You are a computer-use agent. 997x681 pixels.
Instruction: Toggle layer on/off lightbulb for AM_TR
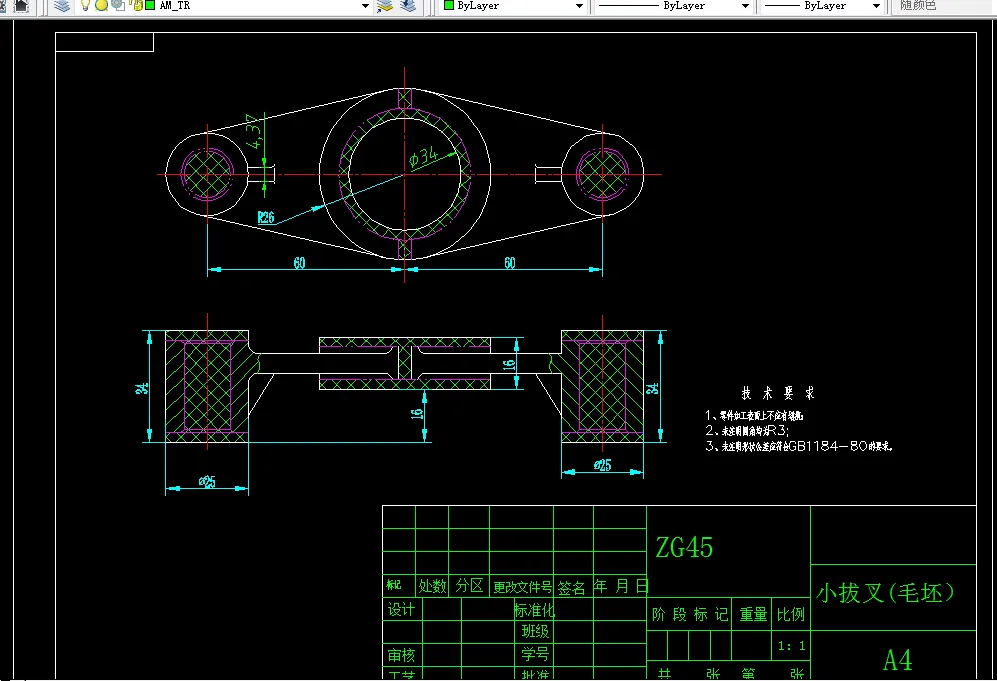[x=85, y=6]
